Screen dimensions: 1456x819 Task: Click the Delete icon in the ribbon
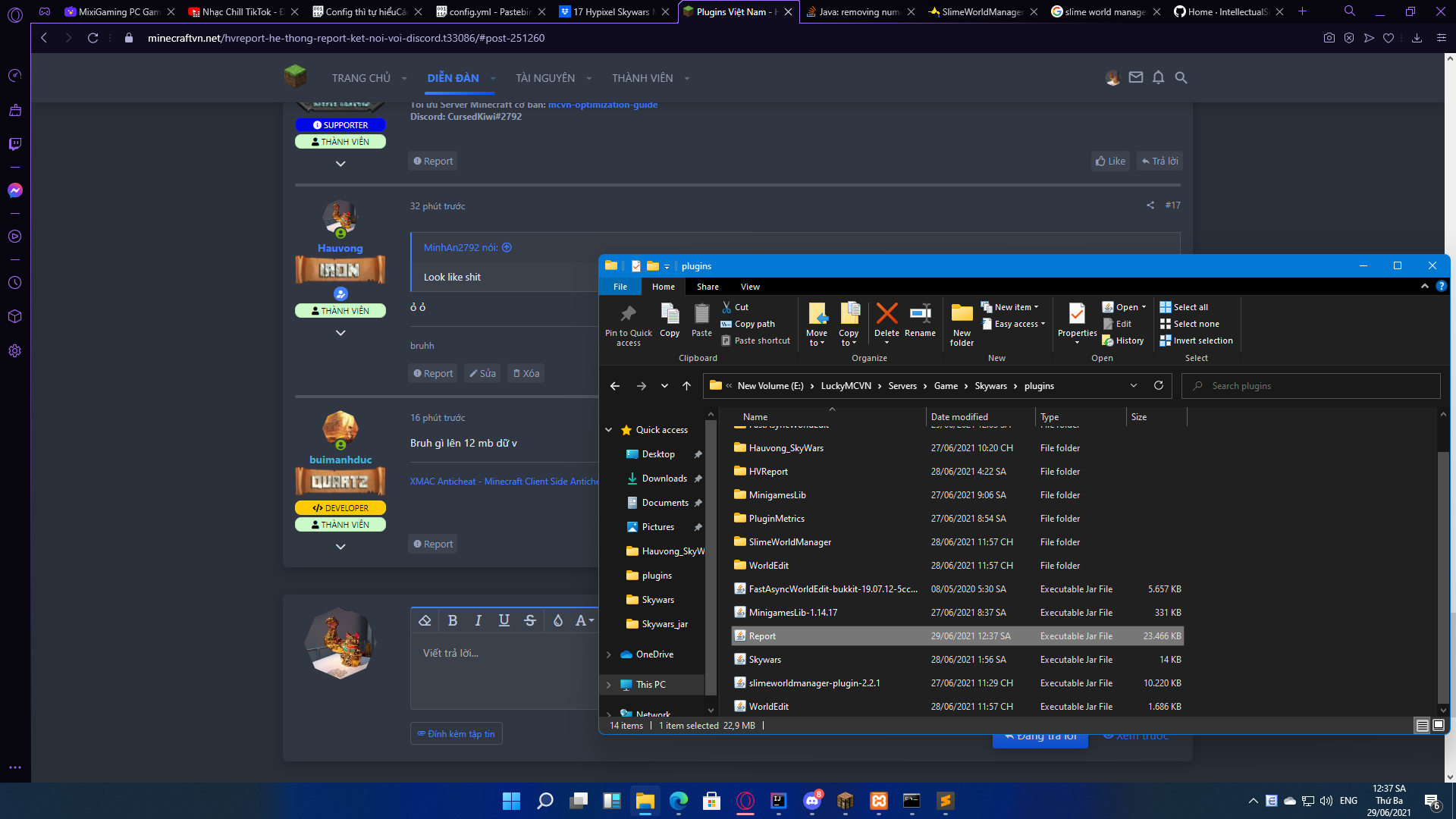[x=886, y=315]
